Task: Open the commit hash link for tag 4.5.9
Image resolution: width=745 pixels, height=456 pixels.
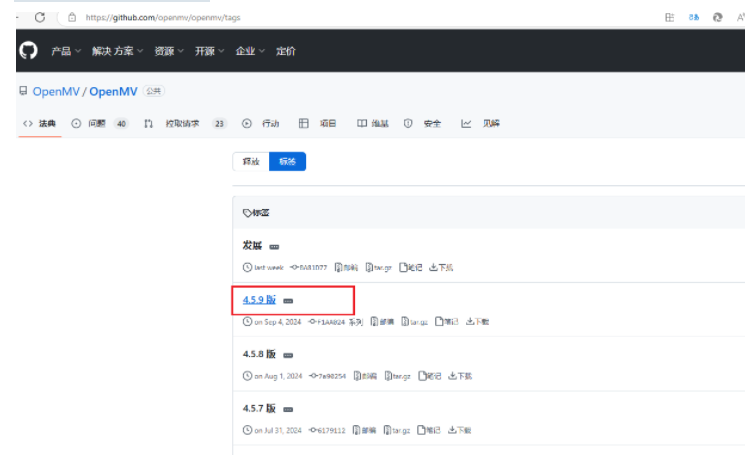Action: click(x=335, y=322)
